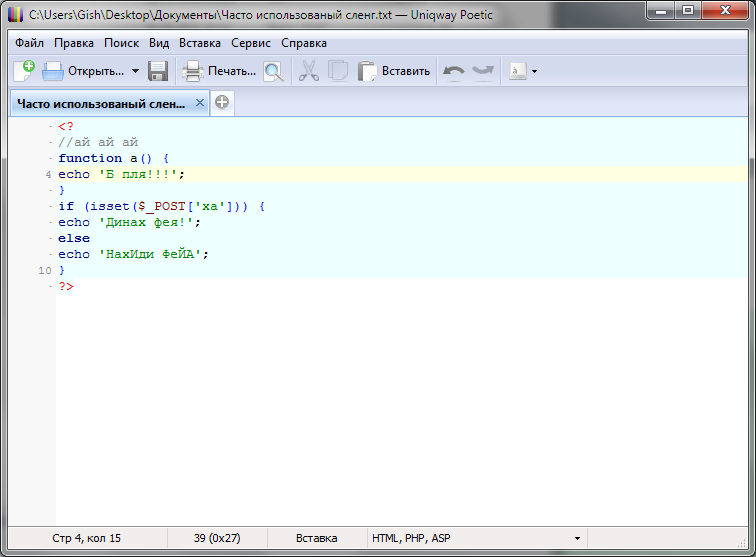Image resolution: width=756 pixels, height=557 pixels.
Task: Select the 'Часто использованый слен...' document tab
Action: pos(100,102)
